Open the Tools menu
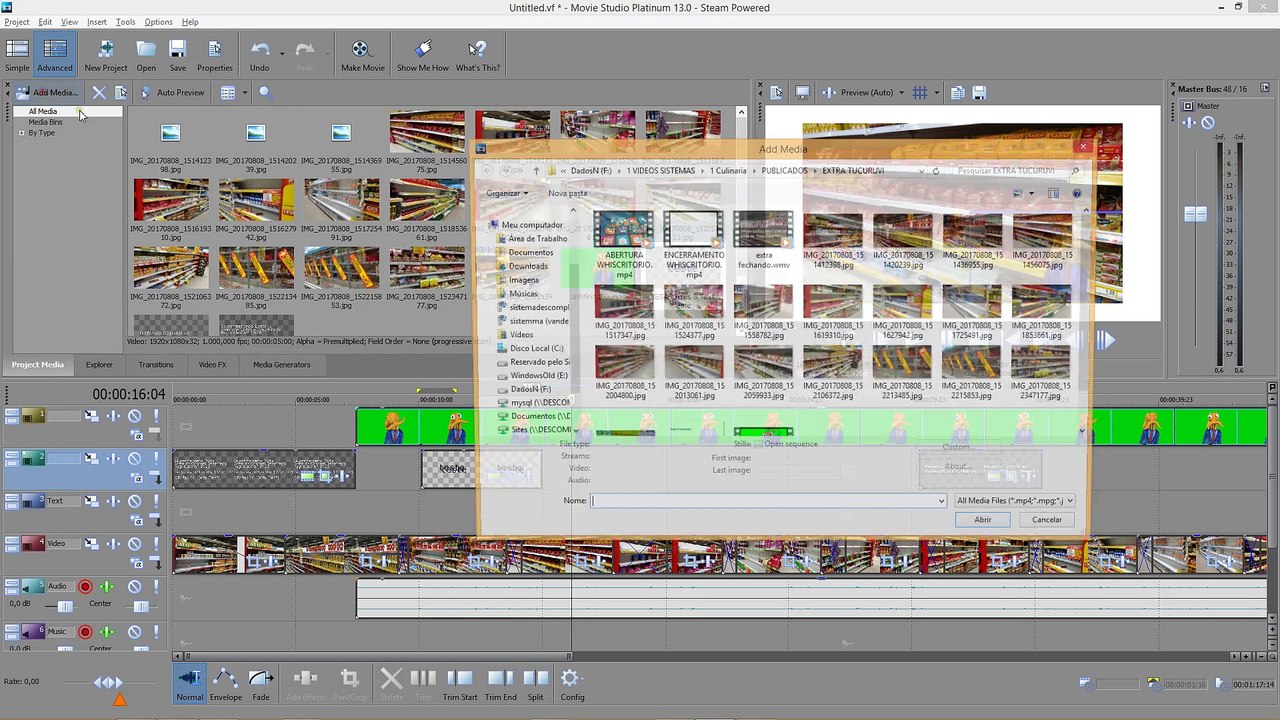 coord(125,22)
